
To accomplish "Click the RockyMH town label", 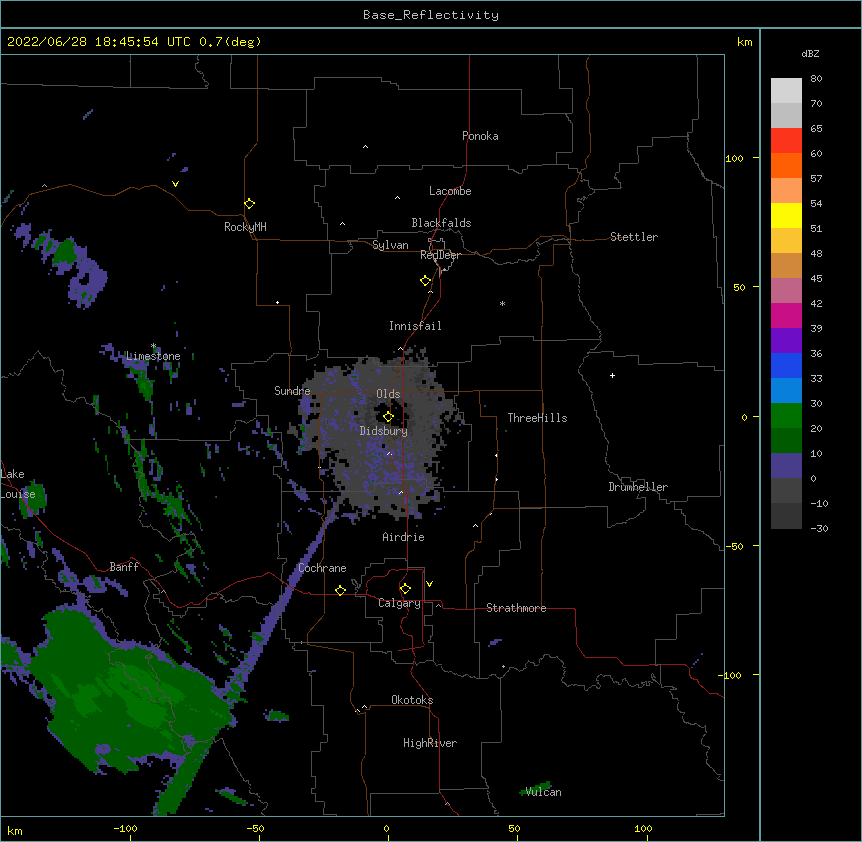I will click(245, 227).
